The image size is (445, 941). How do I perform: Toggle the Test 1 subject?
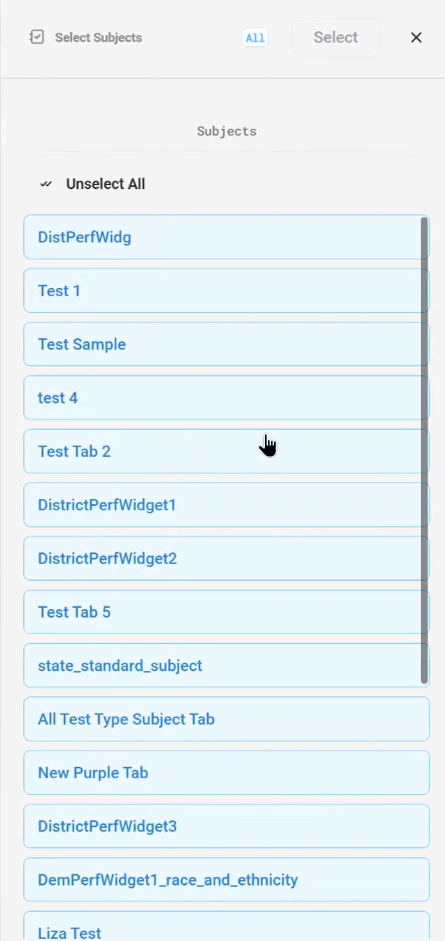[227, 290]
